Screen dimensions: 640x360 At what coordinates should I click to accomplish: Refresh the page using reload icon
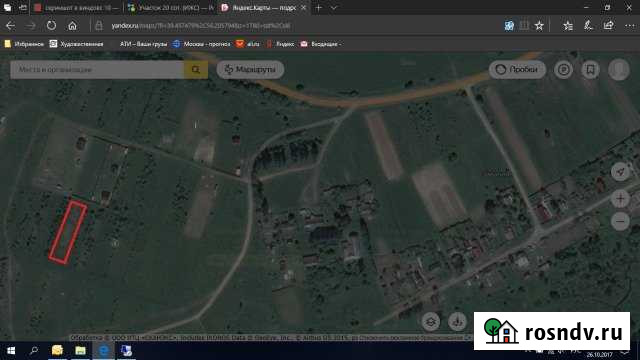pos(51,26)
